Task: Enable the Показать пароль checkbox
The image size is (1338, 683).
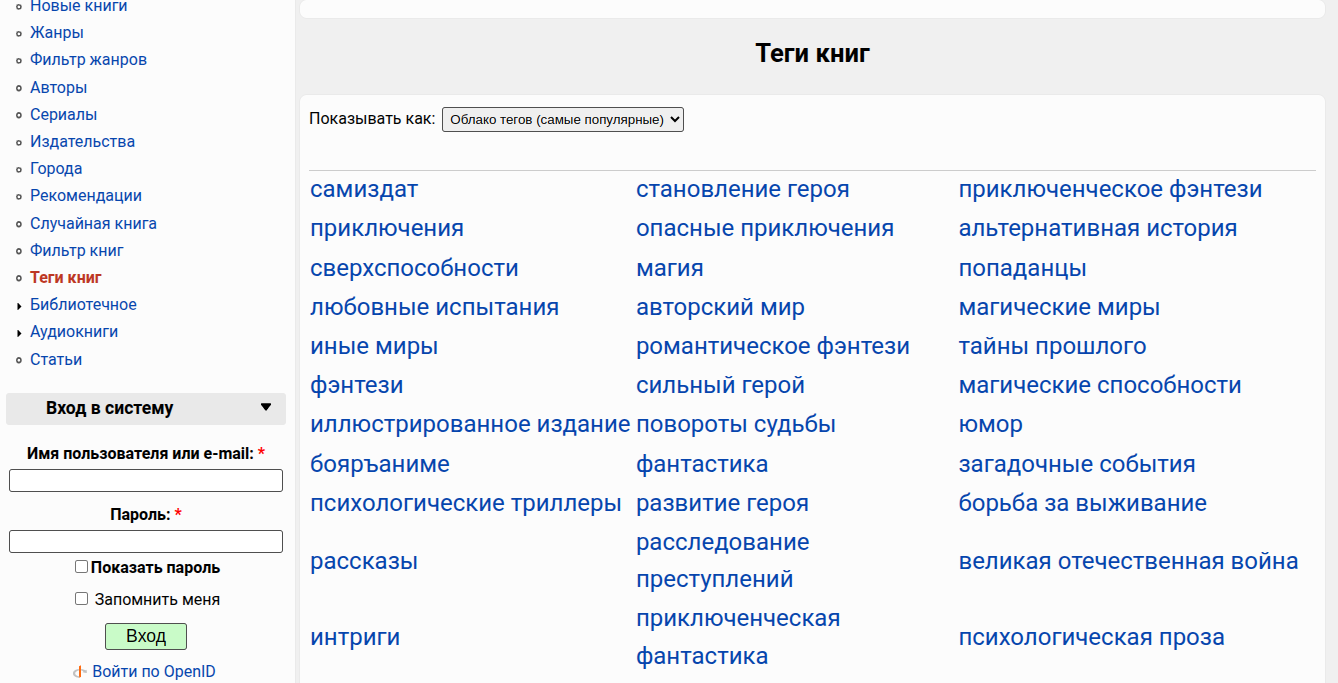Action: [82, 567]
